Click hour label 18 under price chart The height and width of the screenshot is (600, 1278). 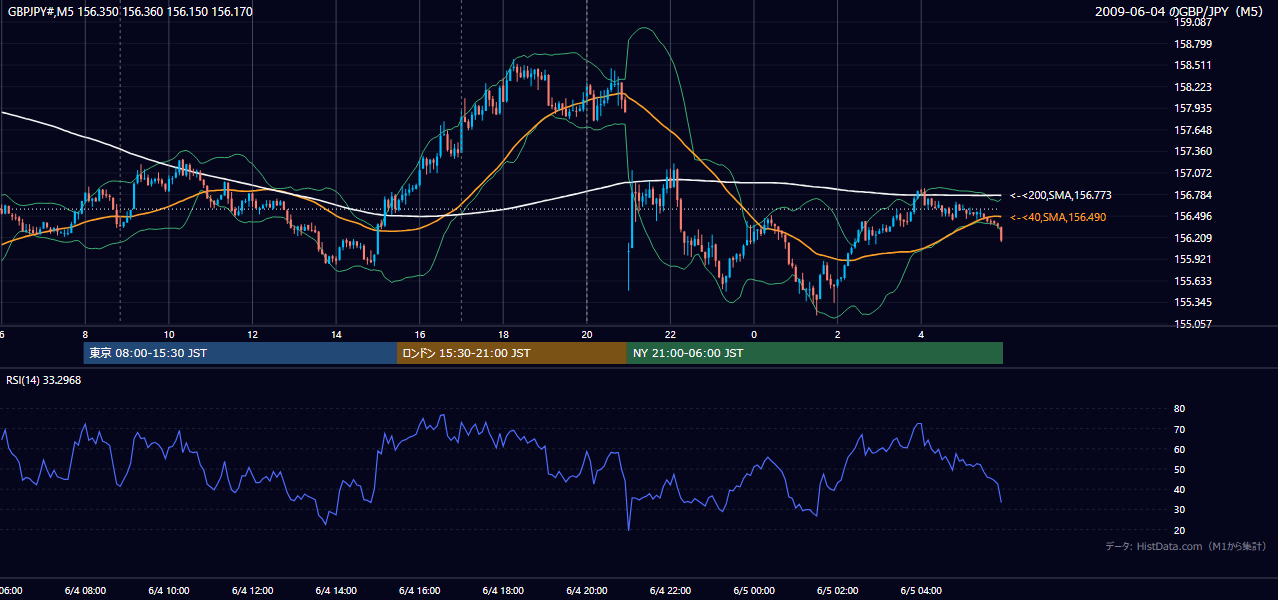pyautogui.click(x=504, y=335)
